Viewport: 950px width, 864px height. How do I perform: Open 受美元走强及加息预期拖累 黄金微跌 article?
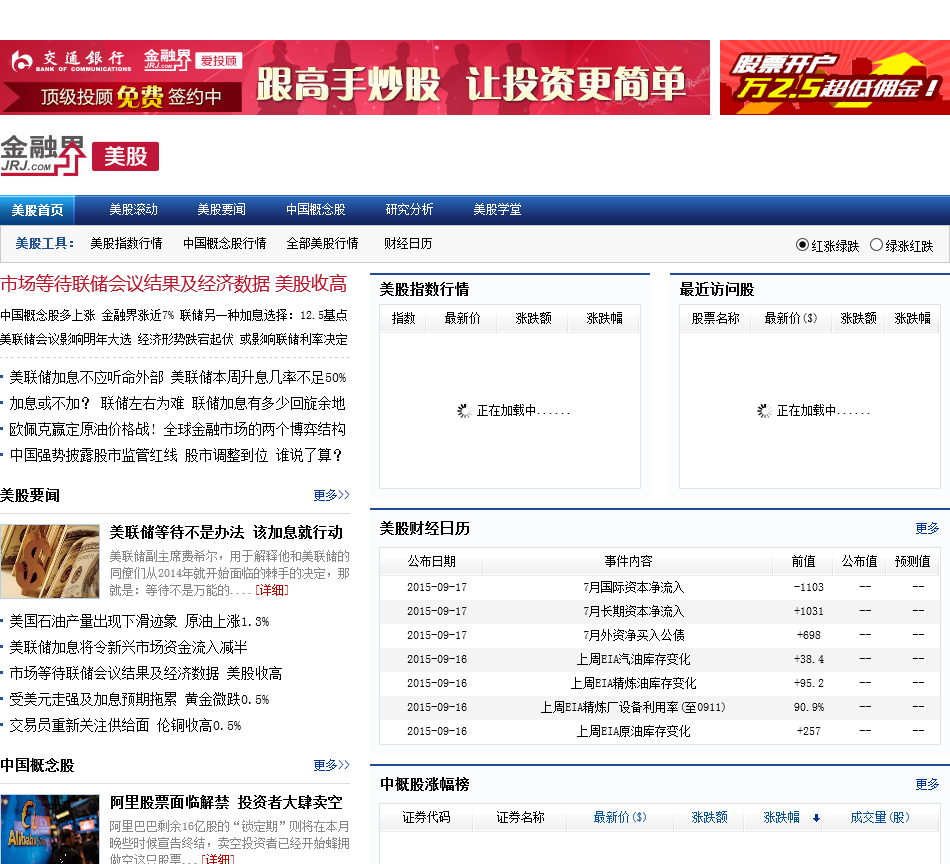click(139, 700)
